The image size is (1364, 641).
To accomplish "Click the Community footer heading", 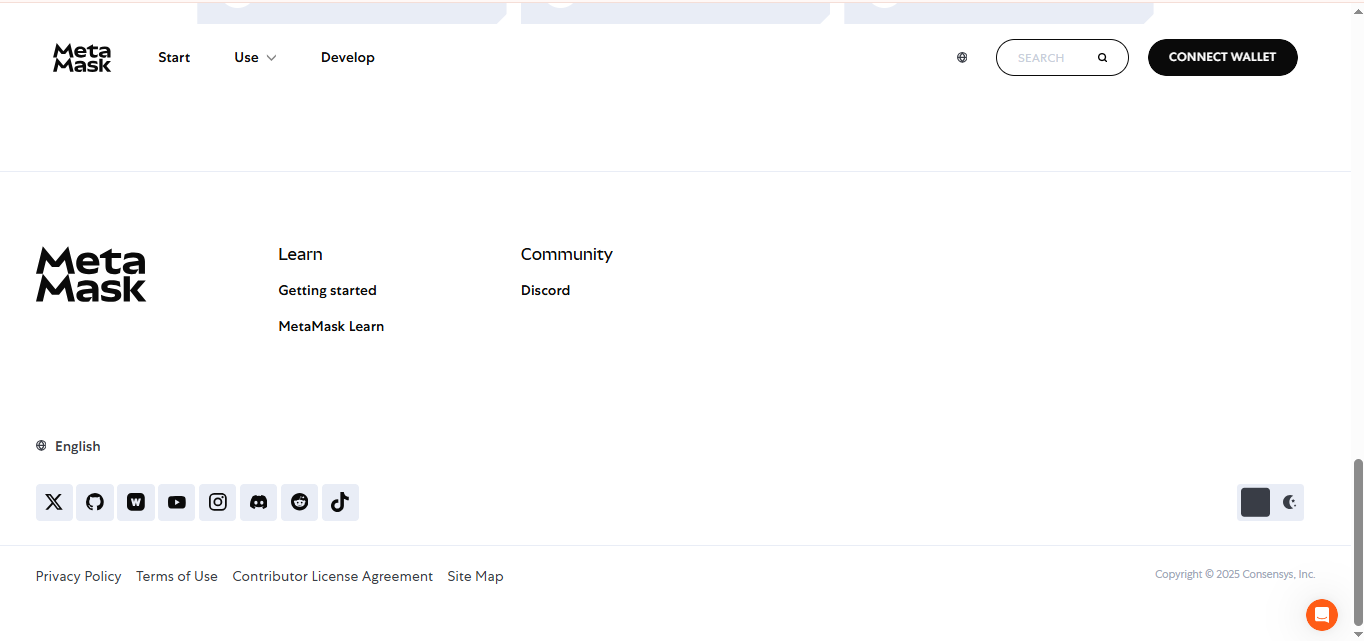I will (x=567, y=254).
